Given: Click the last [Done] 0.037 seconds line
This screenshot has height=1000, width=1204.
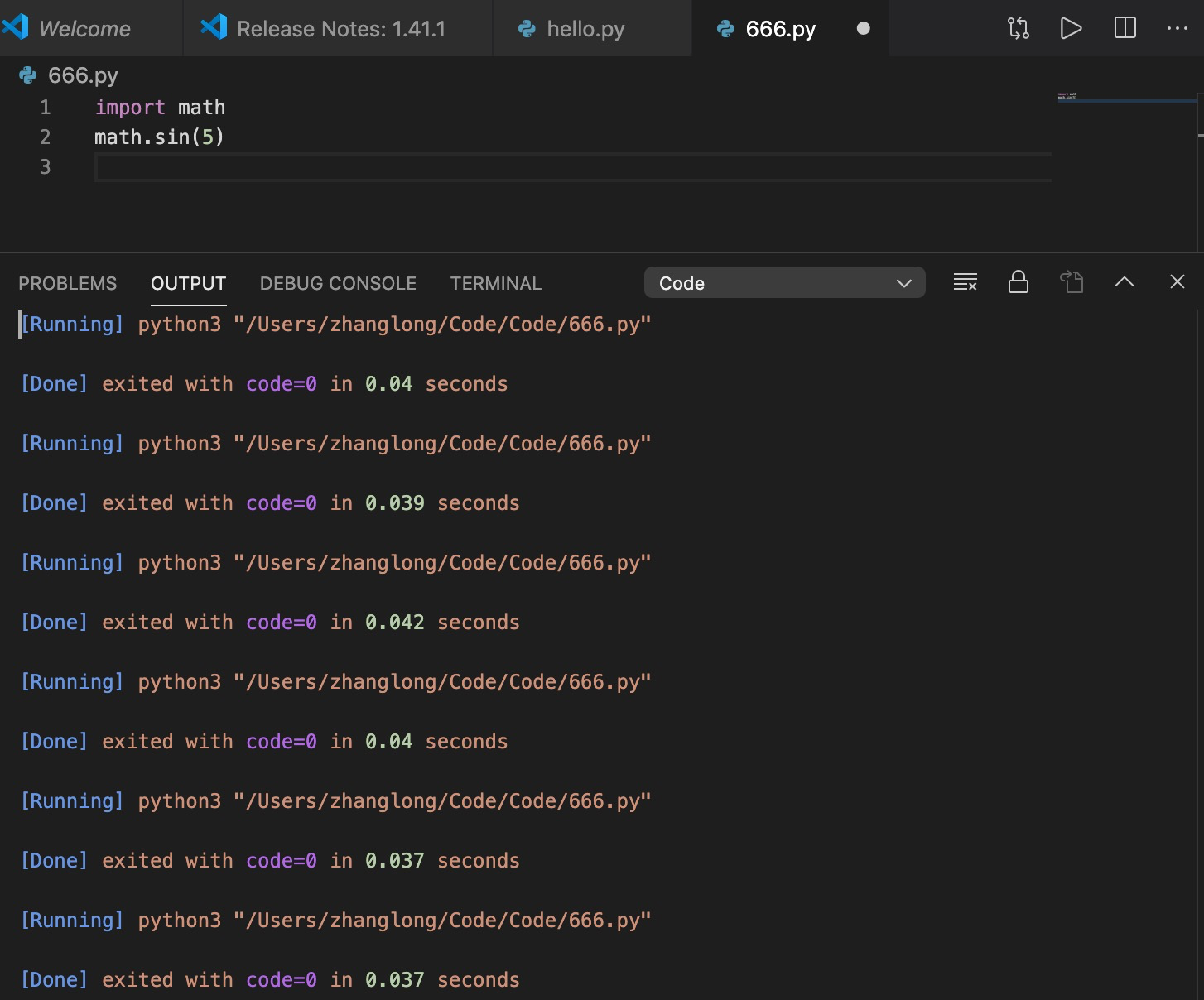Looking at the screenshot, I should coord(270,980).
